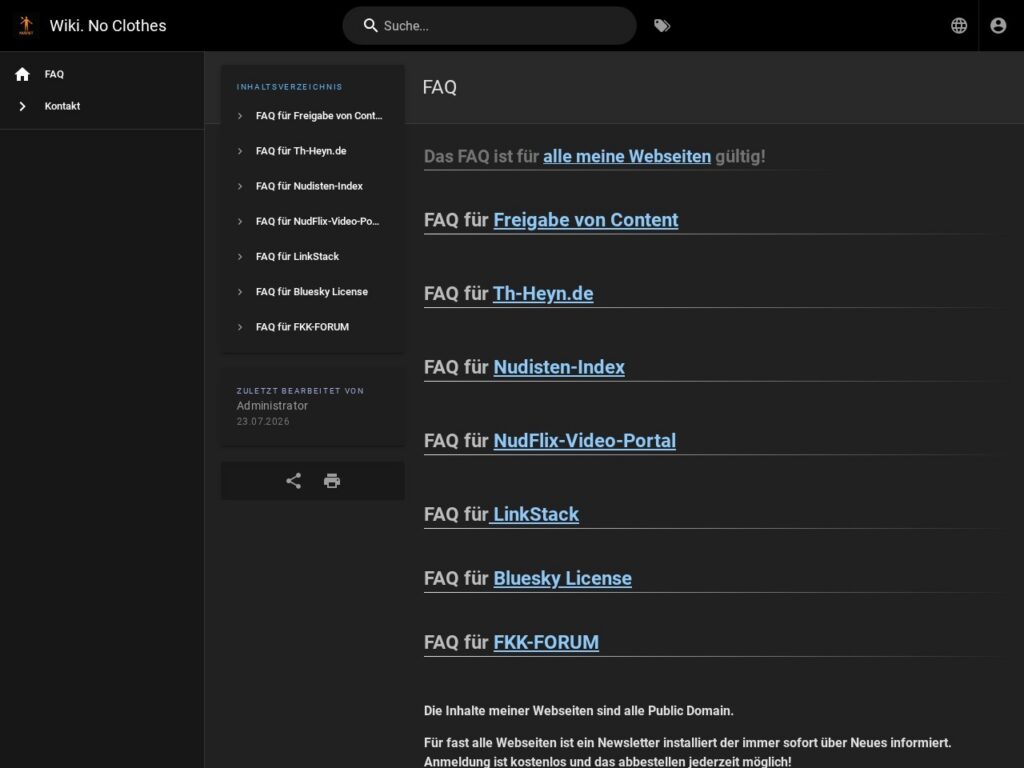This screenshot has height=768, width=1024.
Task: Click the 'ZULETZT BEARBEITET VON' label
Action: coord(300,391)
